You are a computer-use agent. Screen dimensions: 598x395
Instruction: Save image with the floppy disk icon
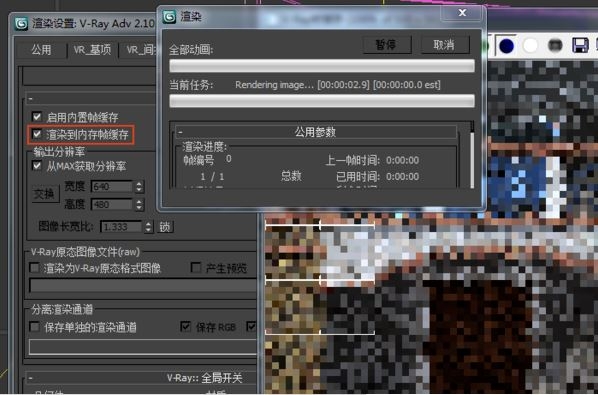(x=580, y=45)
